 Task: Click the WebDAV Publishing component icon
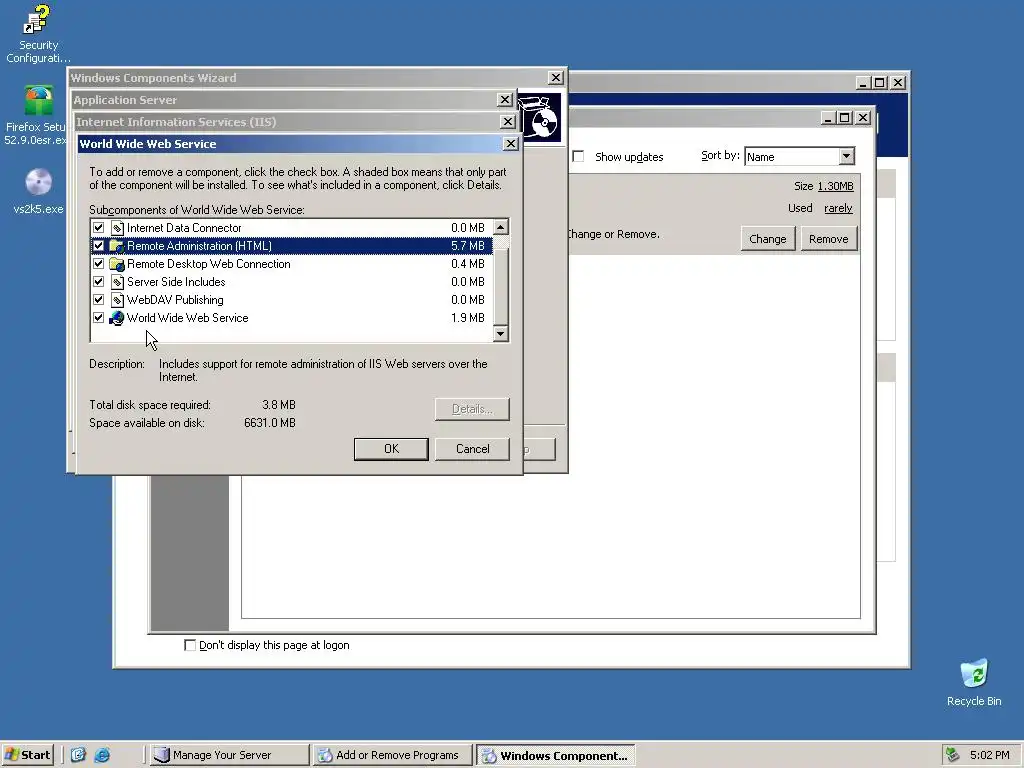point(117,300)
